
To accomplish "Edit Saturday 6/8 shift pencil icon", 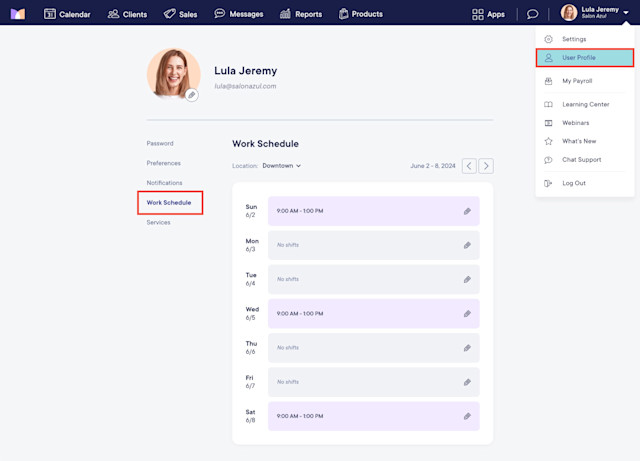I will 467,416.
